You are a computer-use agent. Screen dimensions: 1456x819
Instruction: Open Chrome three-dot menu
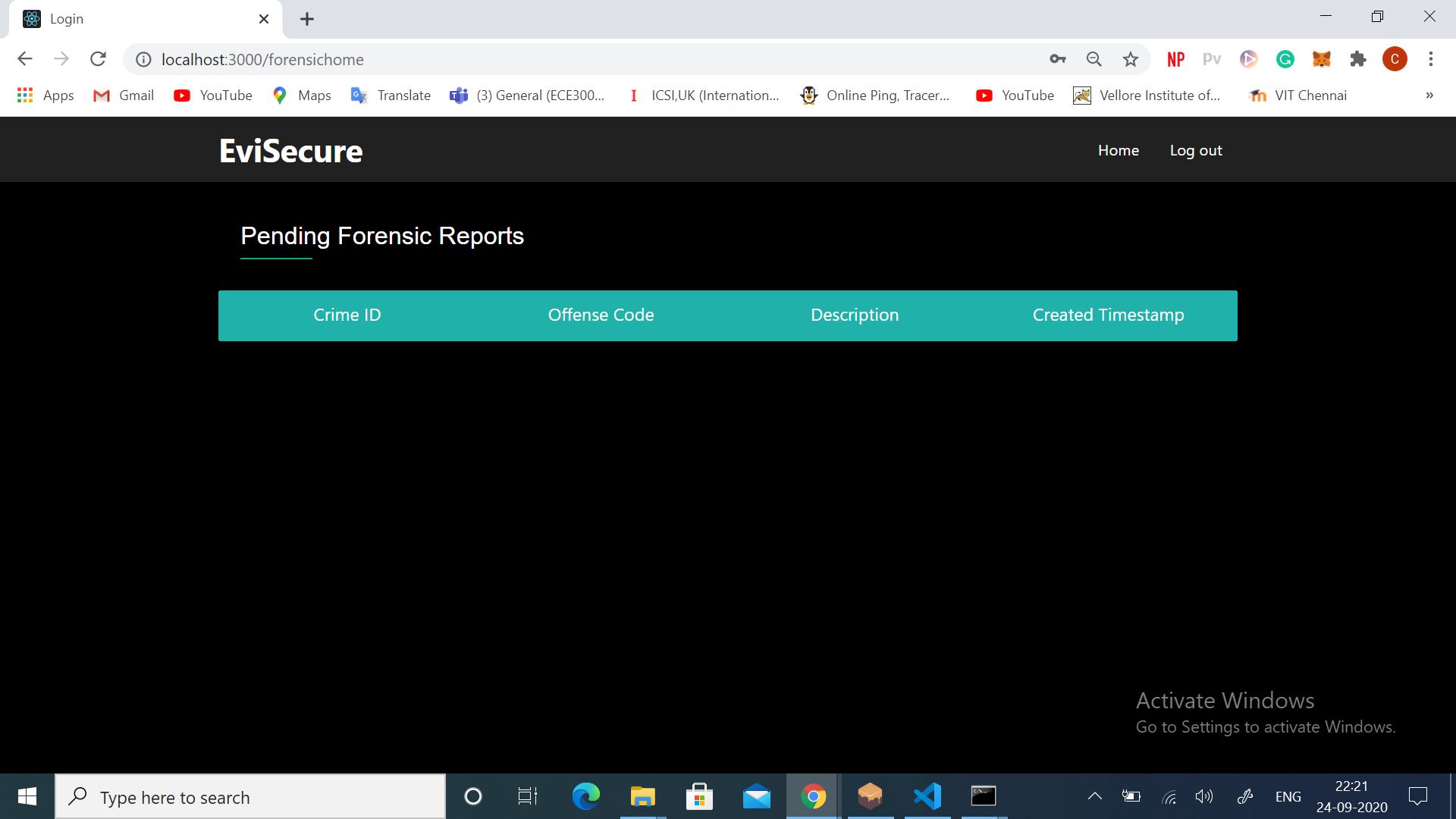1430,59
